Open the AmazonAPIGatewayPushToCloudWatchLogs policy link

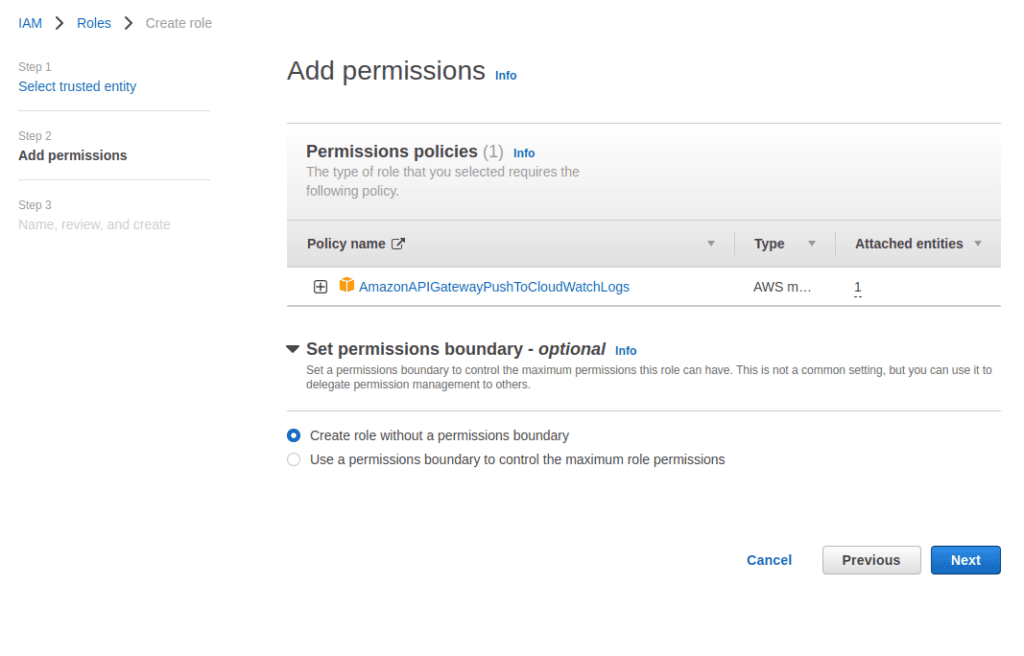494,287
